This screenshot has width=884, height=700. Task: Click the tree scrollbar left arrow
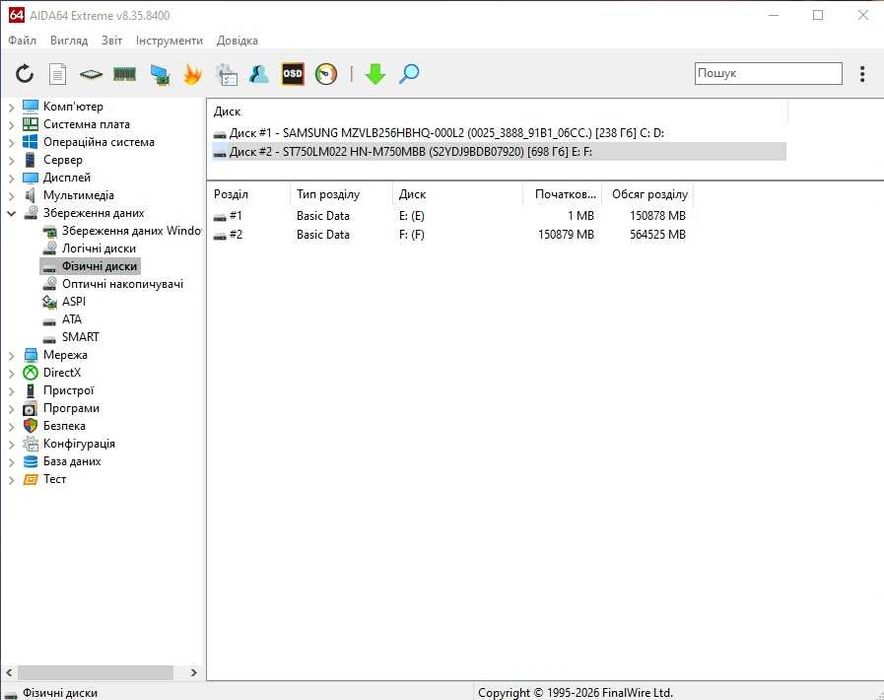[9, 672]
